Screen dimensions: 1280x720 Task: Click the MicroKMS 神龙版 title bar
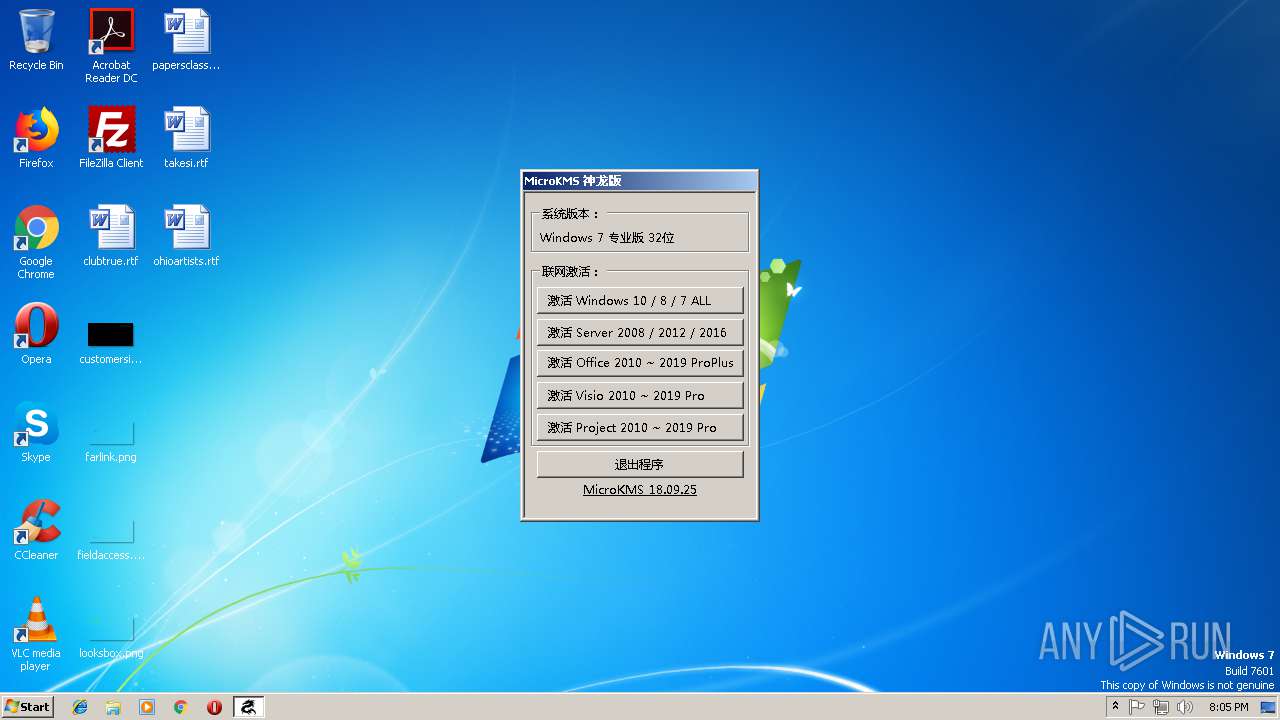[x=640, y=181]
